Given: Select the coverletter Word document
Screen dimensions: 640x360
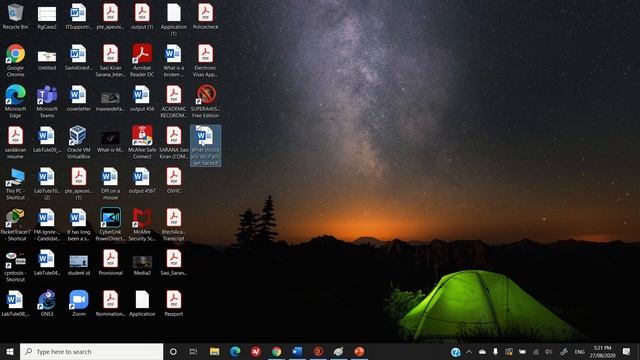Looking at the screenshot, I should (x=78, y=98).
